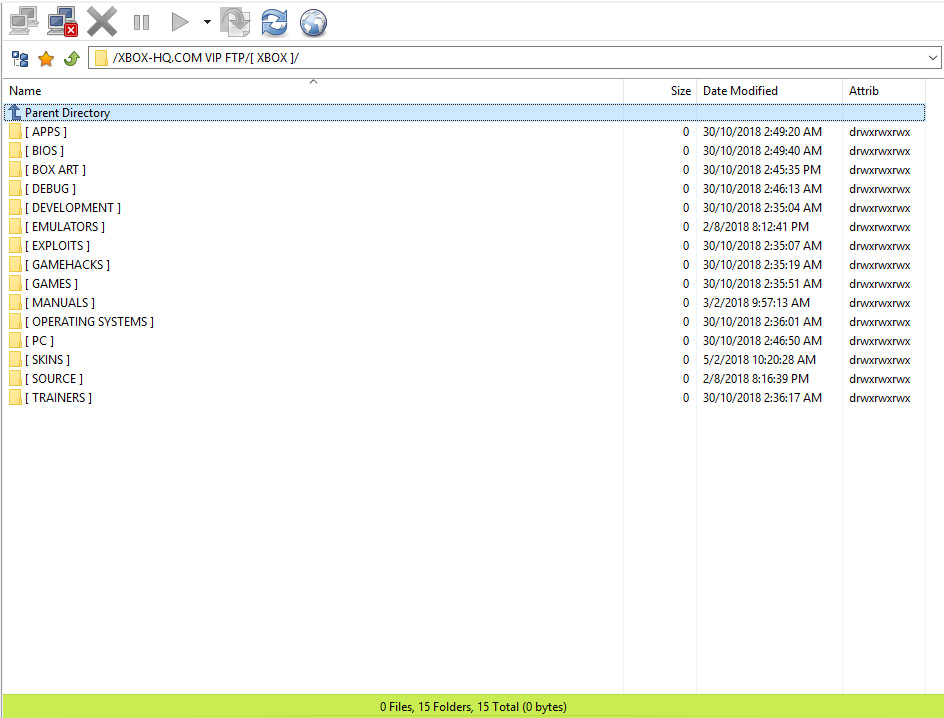944x718 pixels.
Task: Sort by the Date Modified column header
Action: click(x=740, y=91)
